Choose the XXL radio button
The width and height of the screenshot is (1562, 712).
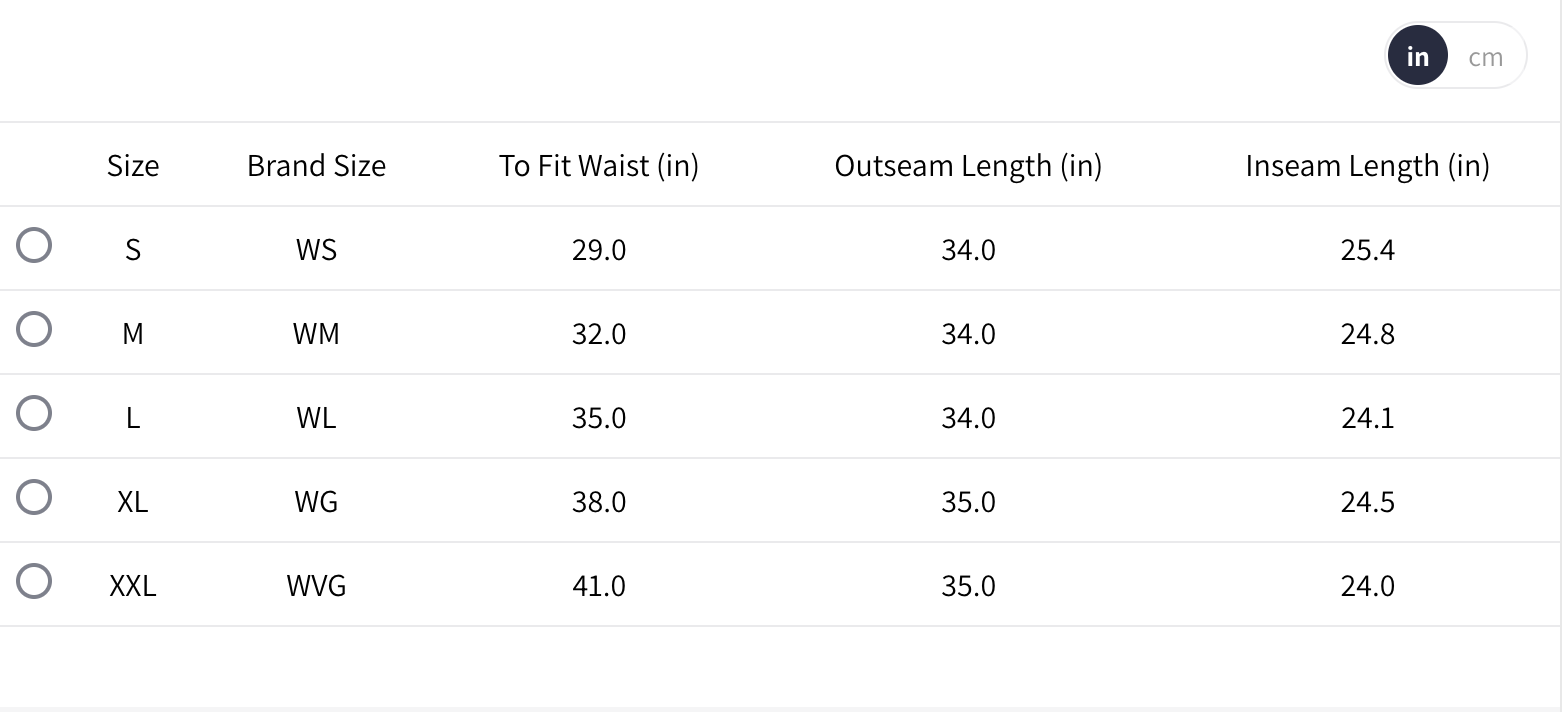(x=34, y=581)
